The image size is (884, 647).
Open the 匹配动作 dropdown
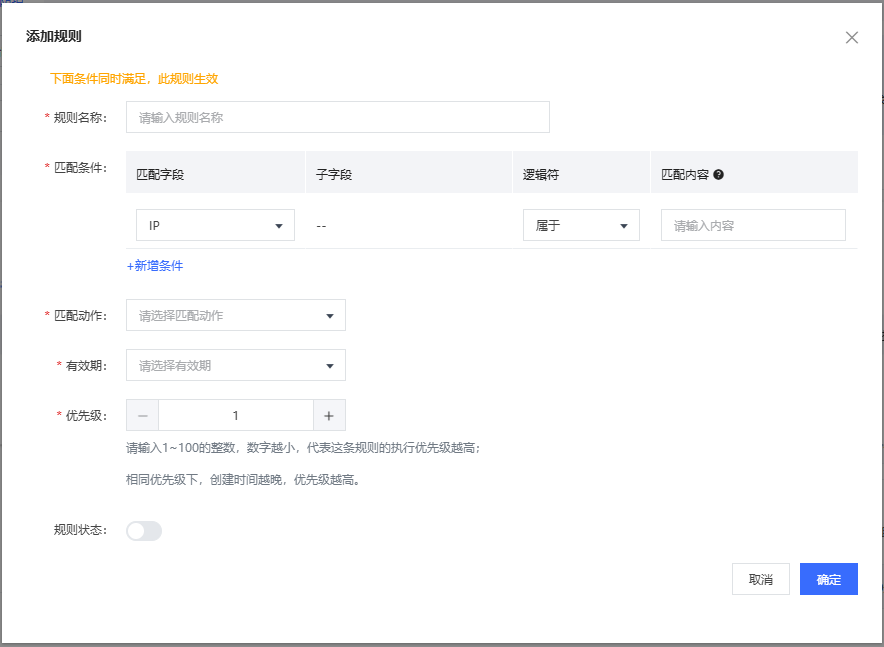click(x=235, y=316)
